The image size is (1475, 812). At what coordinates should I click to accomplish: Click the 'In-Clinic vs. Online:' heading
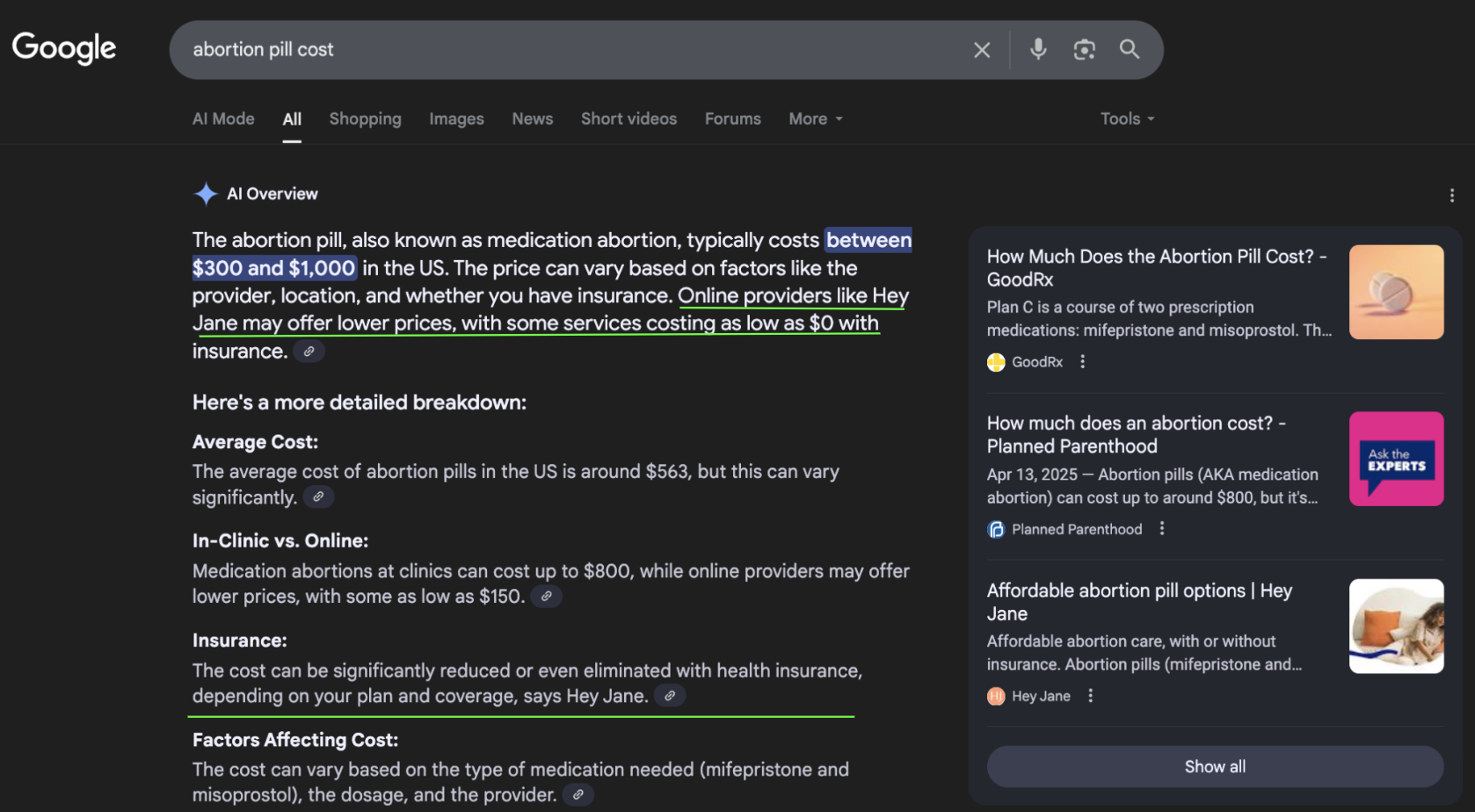click(280, 540)
